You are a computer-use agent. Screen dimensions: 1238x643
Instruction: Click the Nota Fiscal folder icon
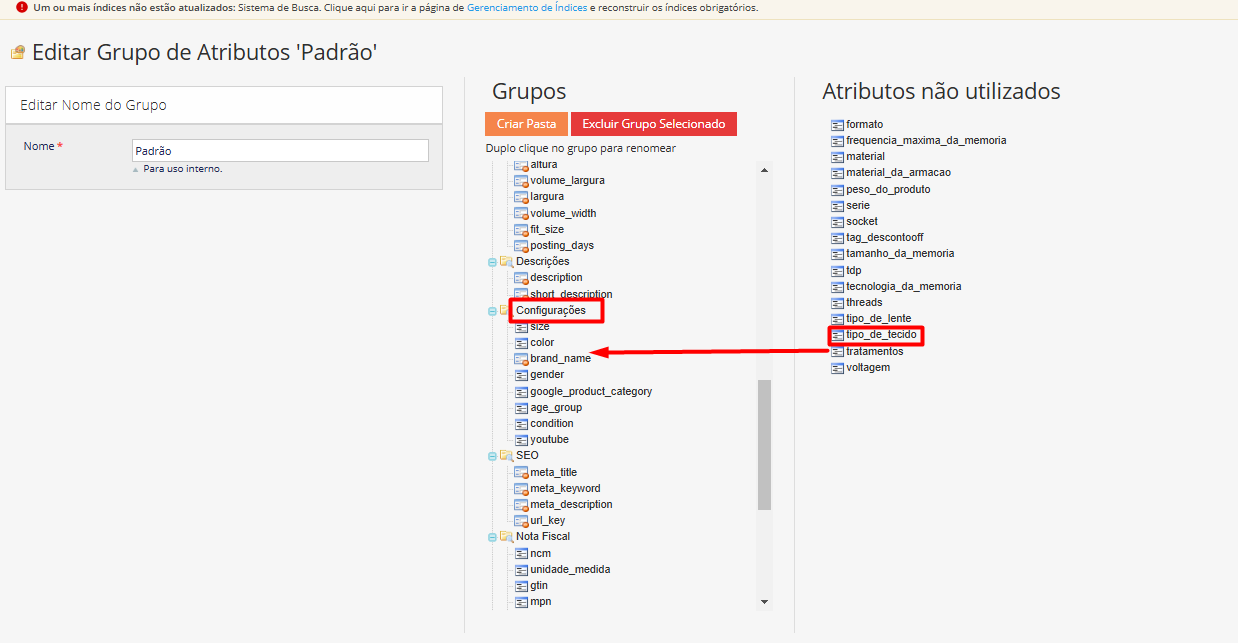tap(506, 537)
